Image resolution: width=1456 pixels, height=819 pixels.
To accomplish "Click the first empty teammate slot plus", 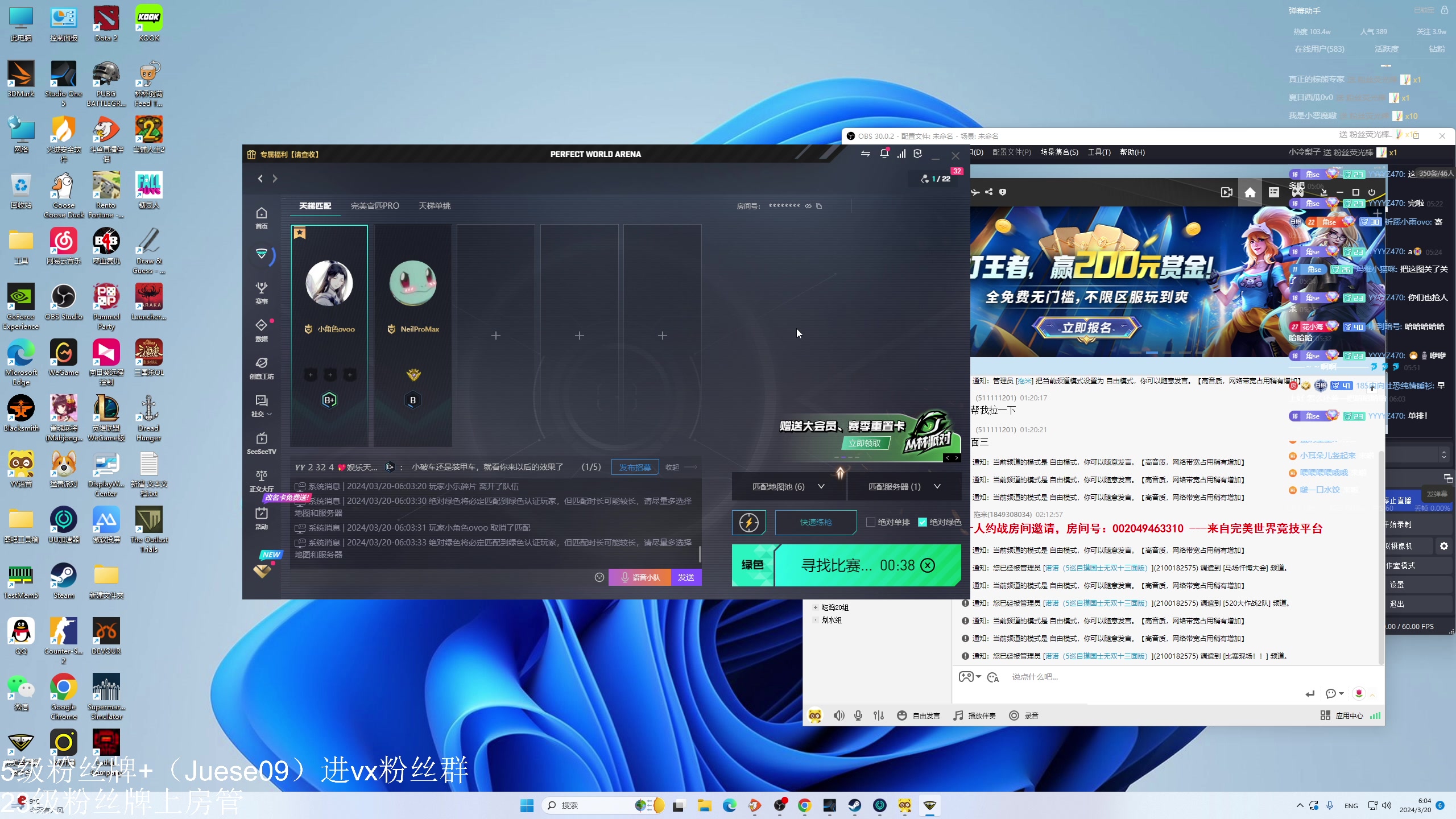I will pyautogui.click(x=495, y=336).
